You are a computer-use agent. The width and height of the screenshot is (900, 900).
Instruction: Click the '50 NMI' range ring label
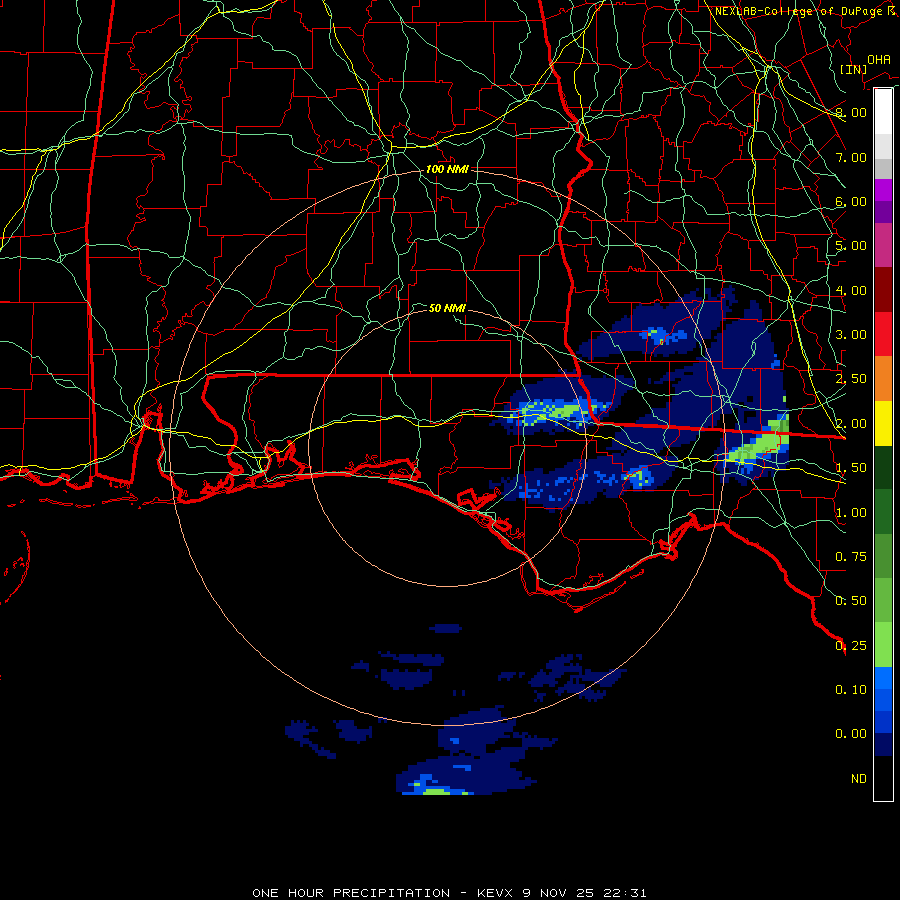pos(447,308)
